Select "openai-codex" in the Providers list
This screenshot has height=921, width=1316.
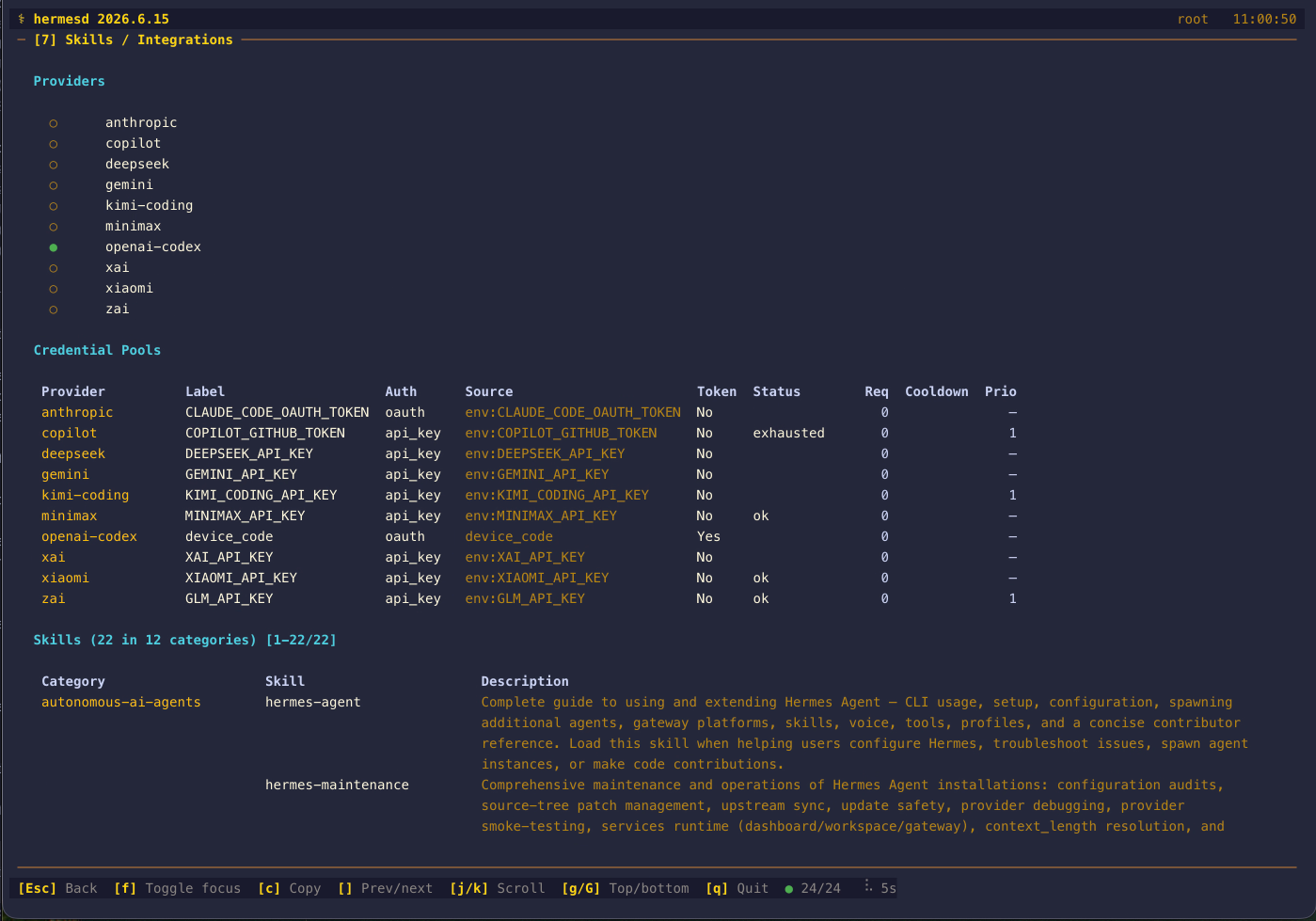(x=153, y=246)
